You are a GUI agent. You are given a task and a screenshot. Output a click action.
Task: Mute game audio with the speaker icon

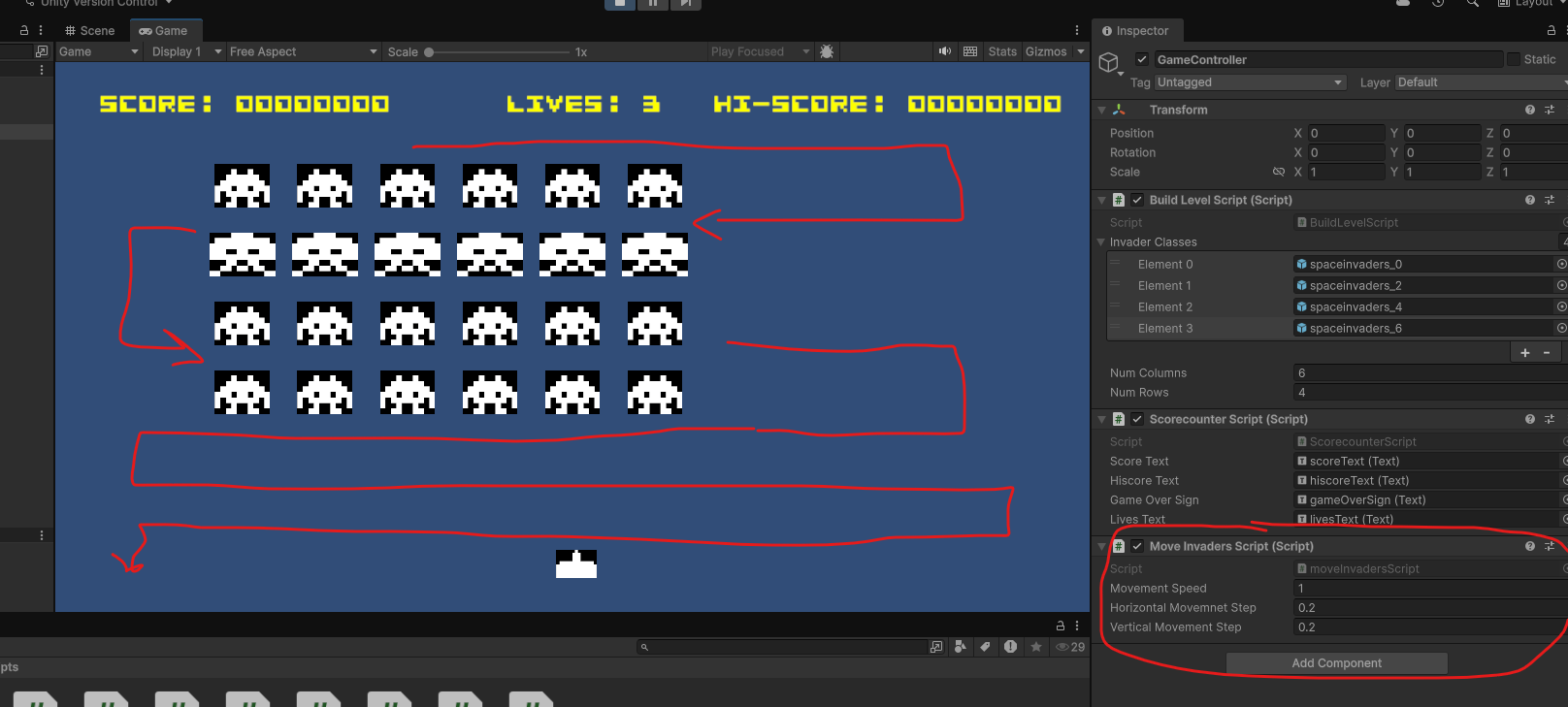[x=944, y=51]
